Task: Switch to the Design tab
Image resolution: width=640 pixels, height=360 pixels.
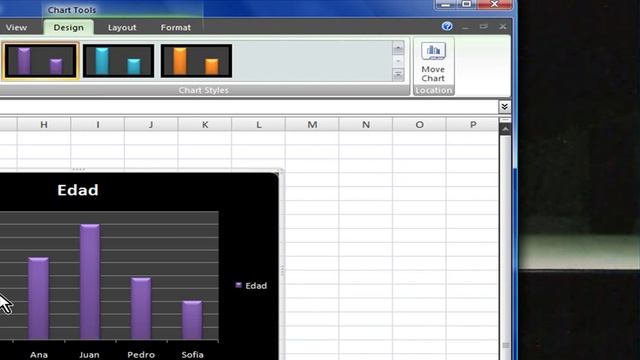Action: 68,27
